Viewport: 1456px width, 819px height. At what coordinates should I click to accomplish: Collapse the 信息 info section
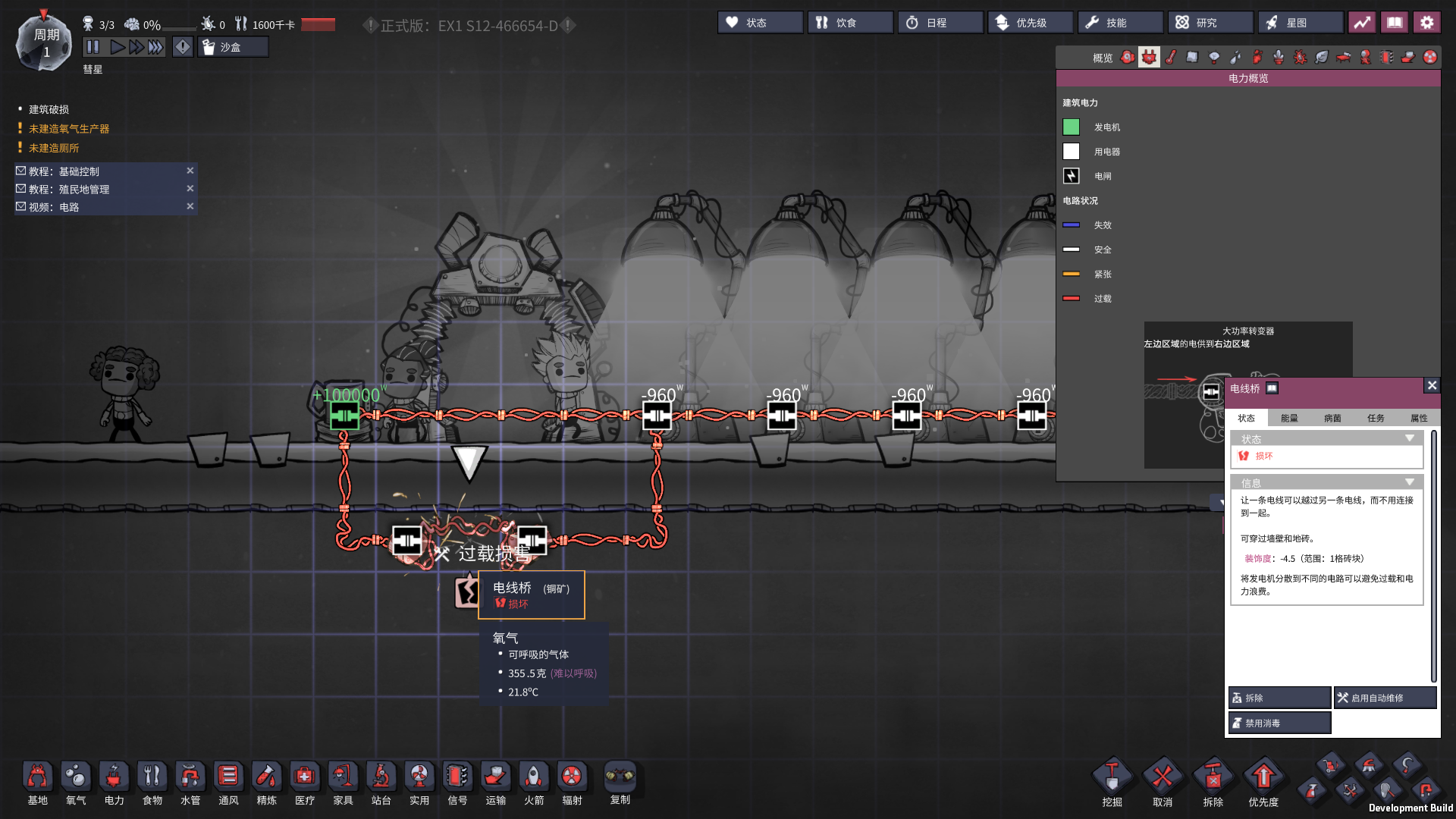1409,482
